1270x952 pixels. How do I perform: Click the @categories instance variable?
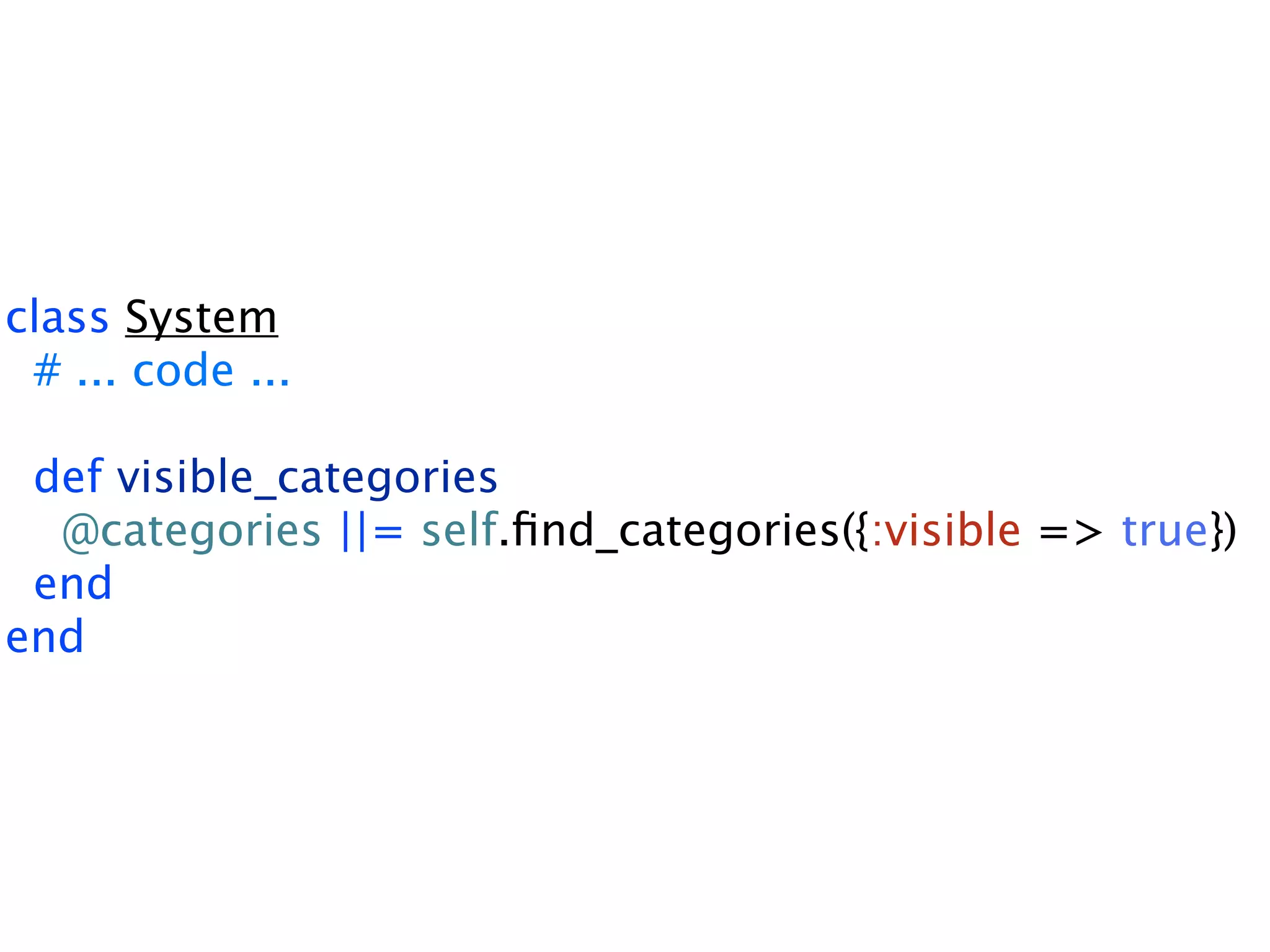tap(191, 532)
